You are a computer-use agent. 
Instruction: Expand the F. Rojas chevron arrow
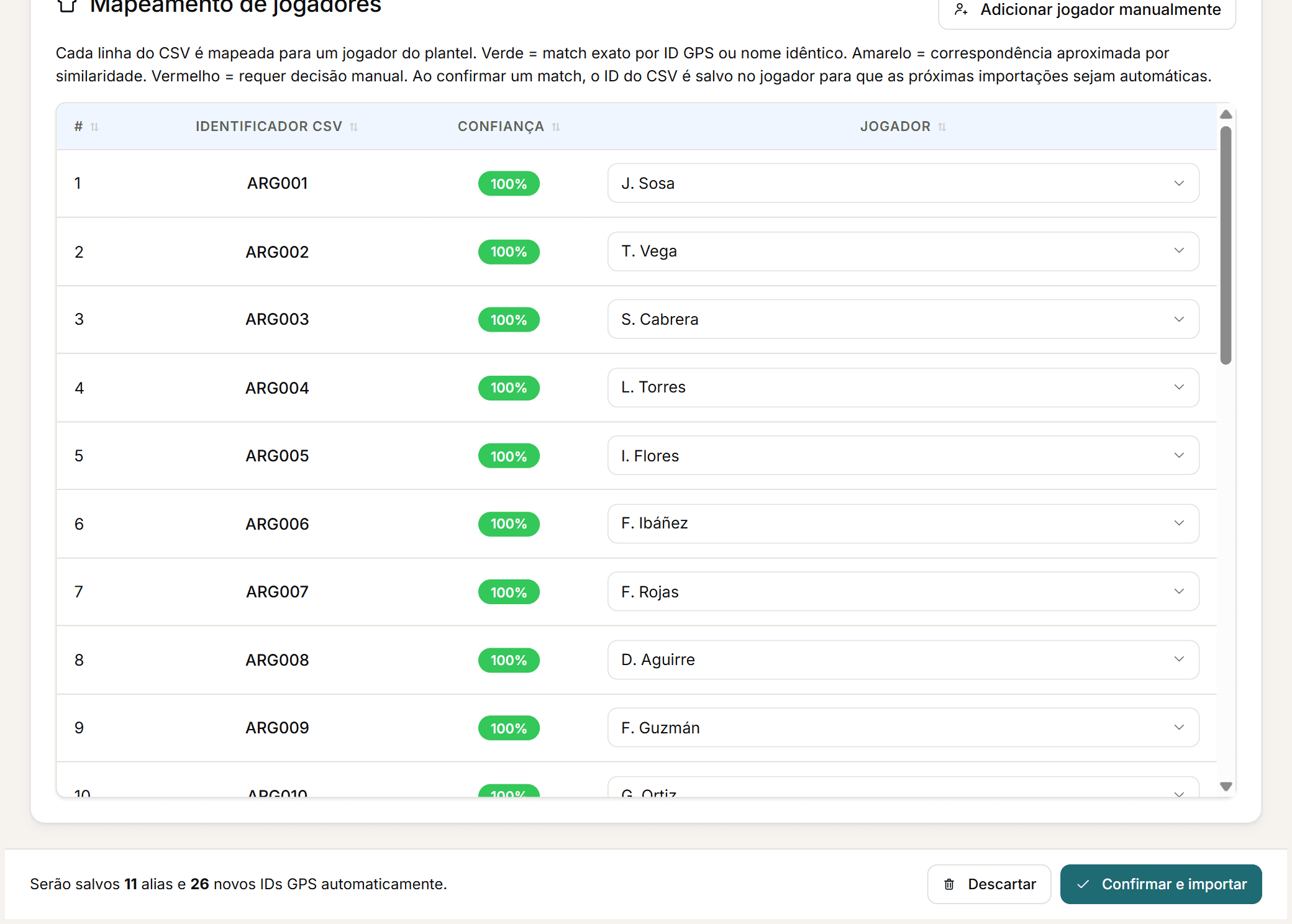tap(1179, 591)
